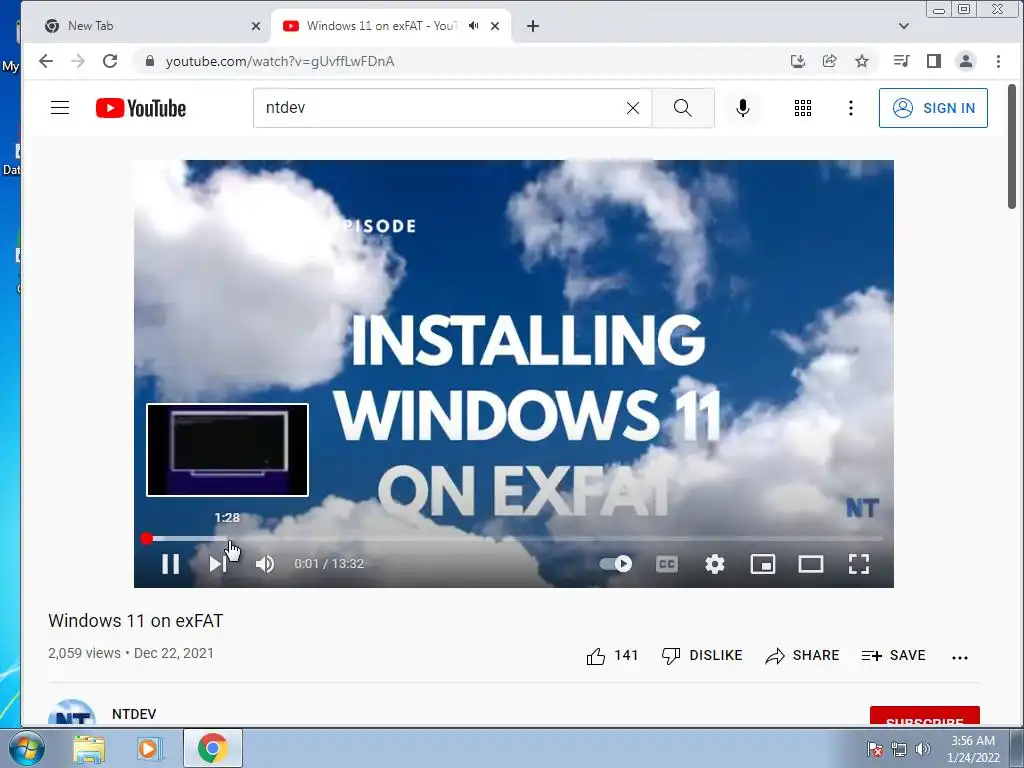Image resolution: width=1024 pixels, height=768 pixels.
Task: Click the red playhead scrubber dot
Action: pos(146,539)
